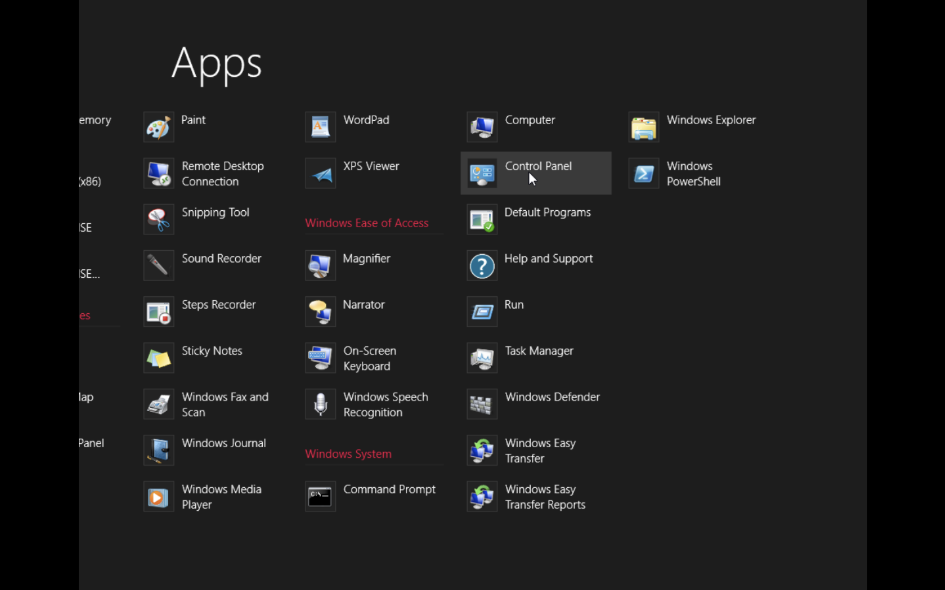
Task: Click the Control Panel icon
Action: coord(482,174)
